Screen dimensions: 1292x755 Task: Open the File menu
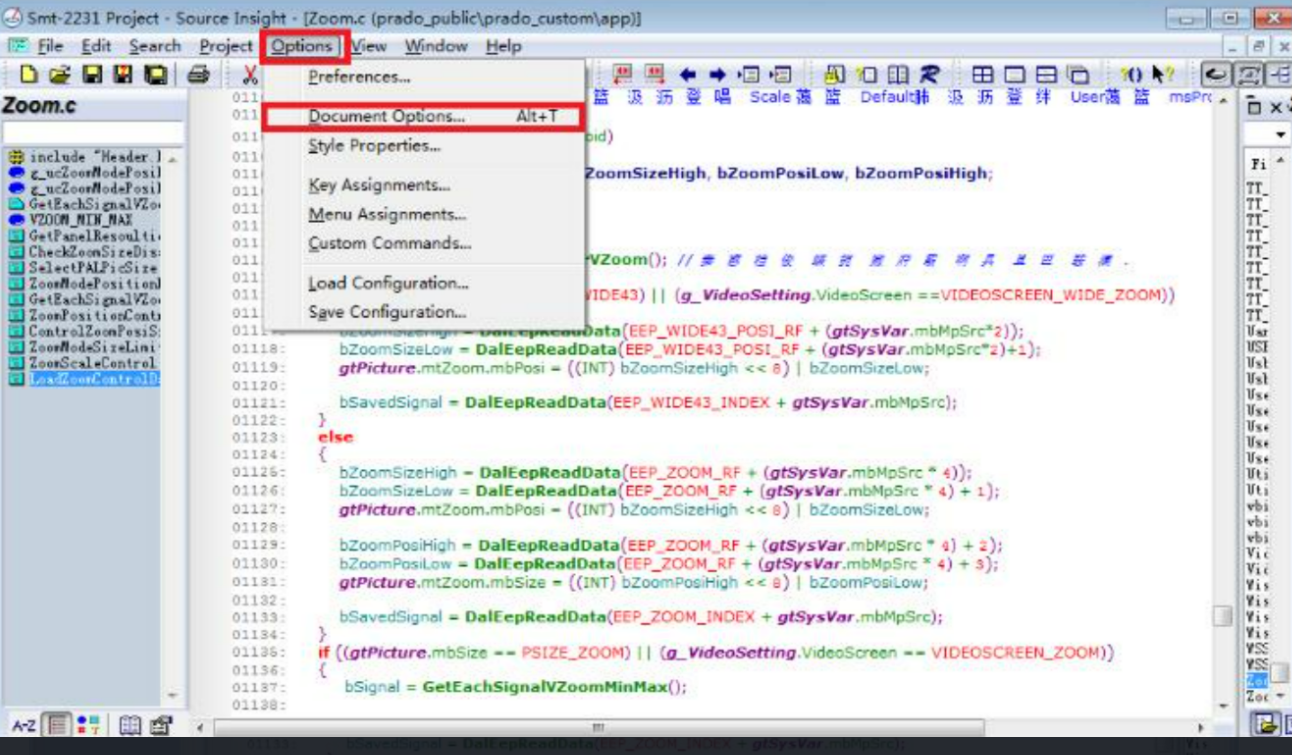coord(50,46)
